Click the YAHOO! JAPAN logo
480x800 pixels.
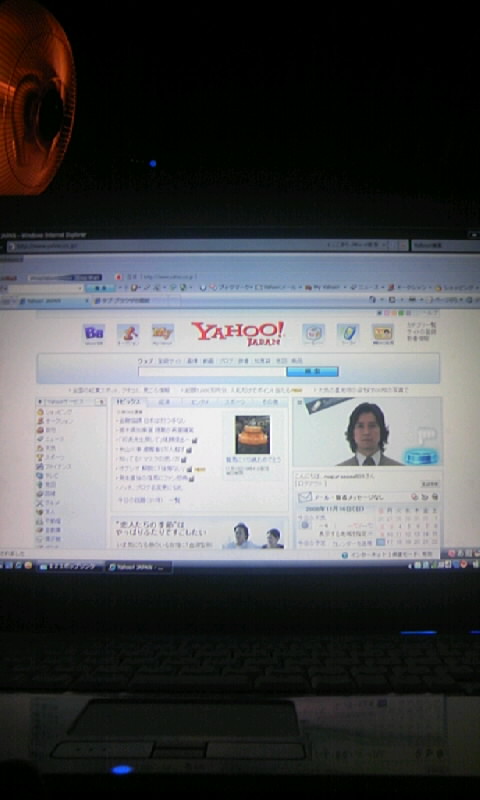pyautogui.click(x=238, y=333)
